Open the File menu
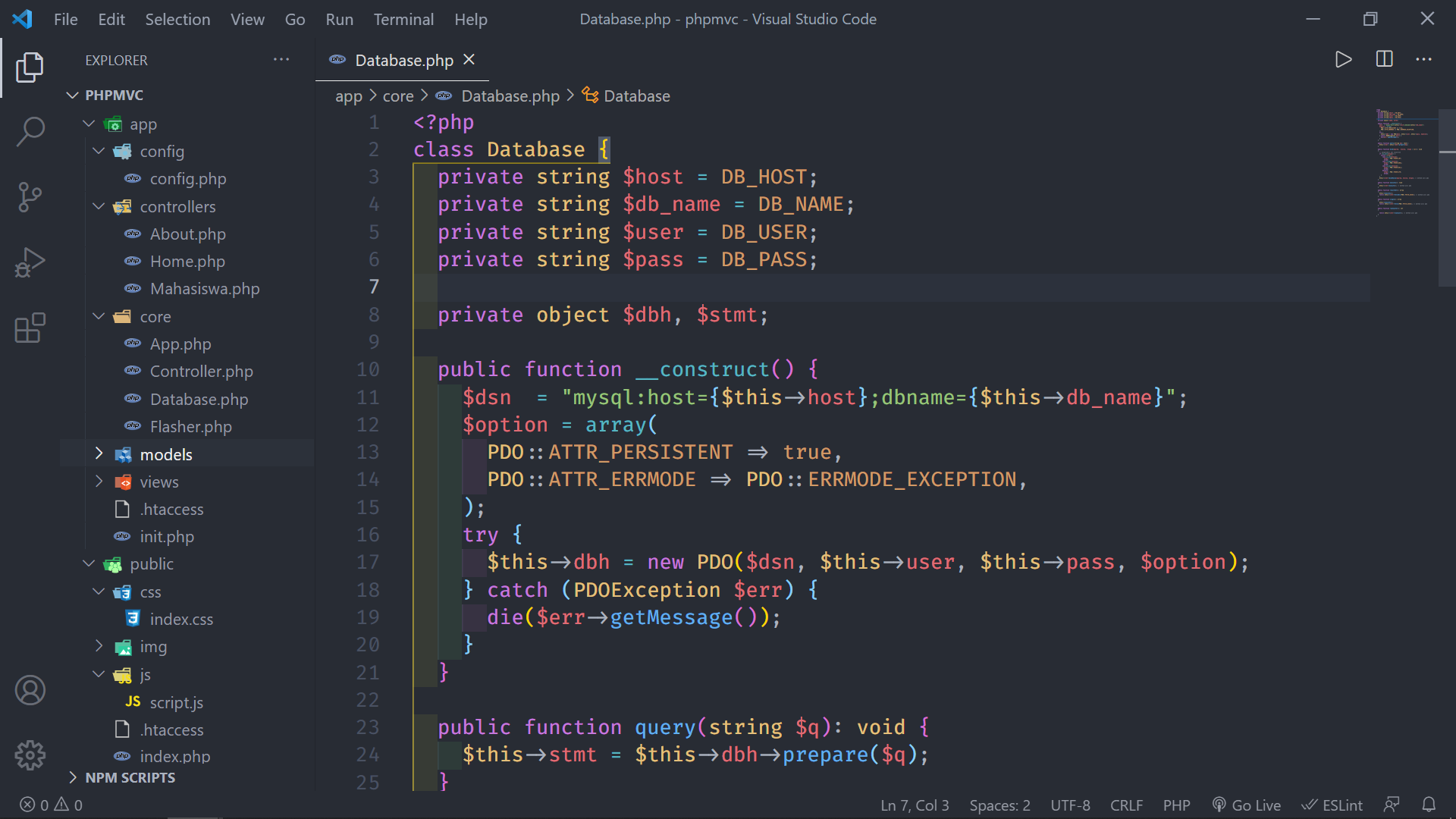 (x=66, y=19)
